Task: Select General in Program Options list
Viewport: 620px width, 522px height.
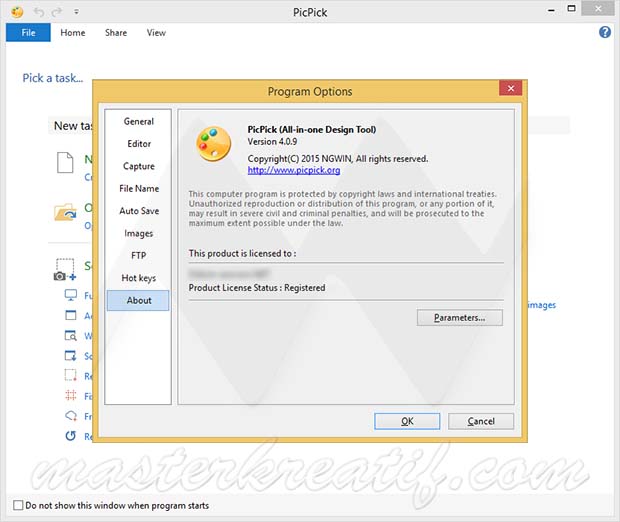Action: [138, 121]
